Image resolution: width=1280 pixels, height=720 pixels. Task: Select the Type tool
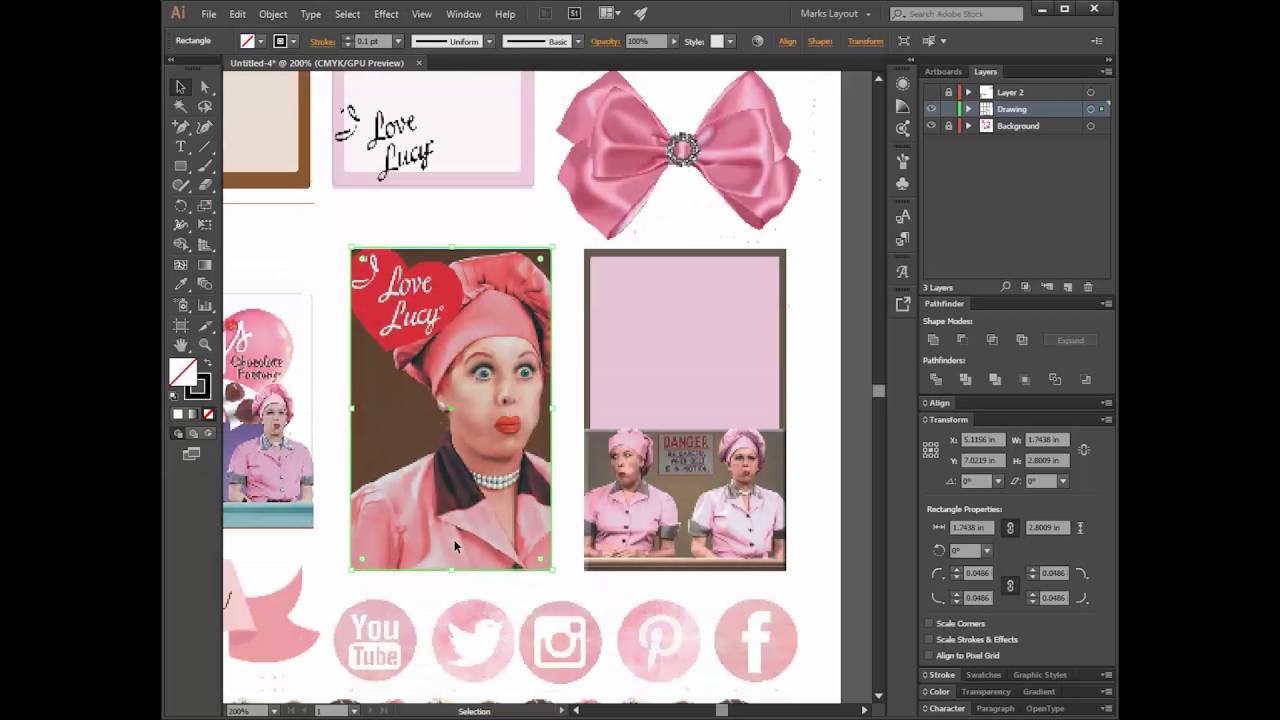181,147
